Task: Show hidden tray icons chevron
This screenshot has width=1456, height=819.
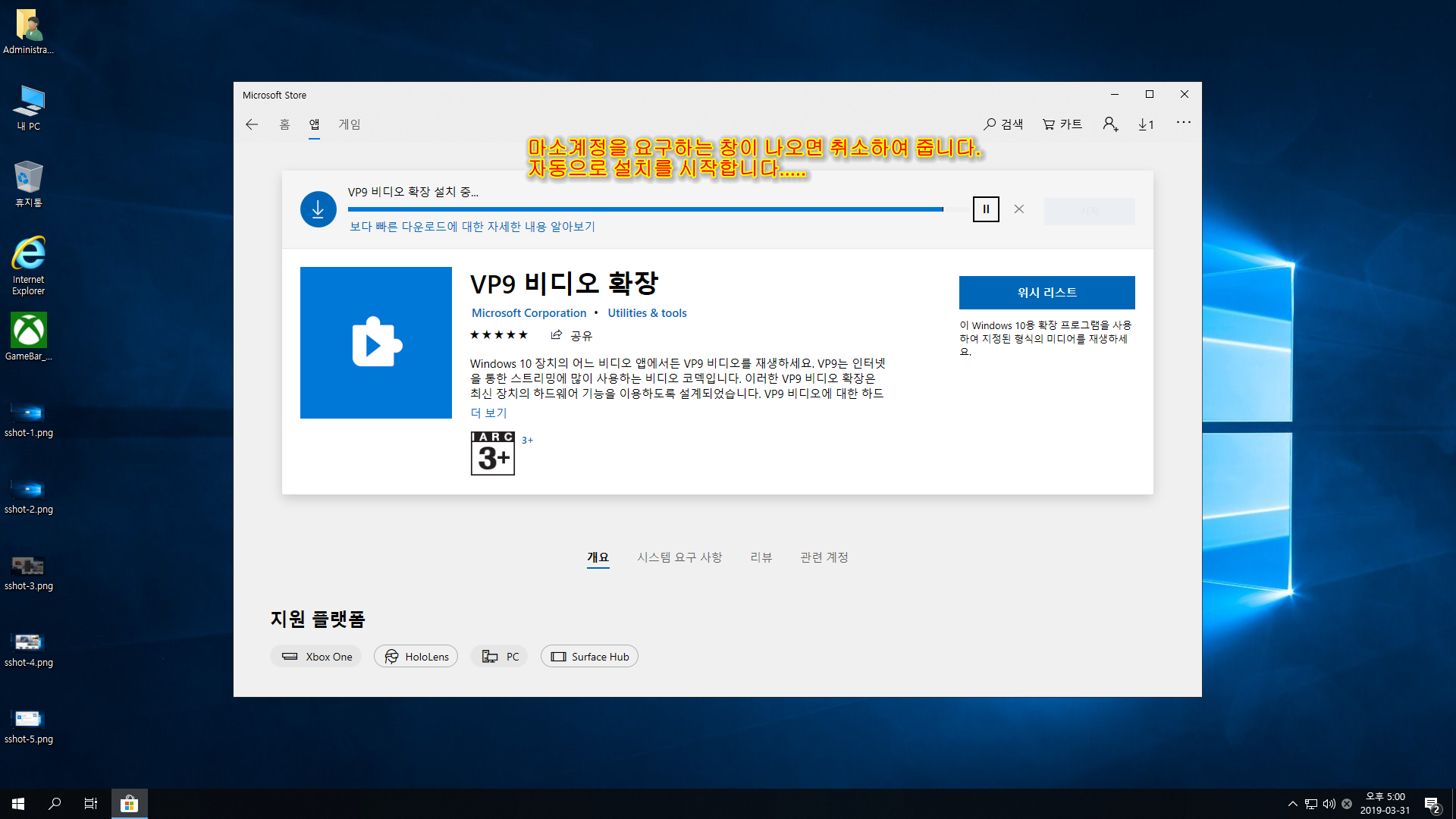Action: pos(1292,804)
